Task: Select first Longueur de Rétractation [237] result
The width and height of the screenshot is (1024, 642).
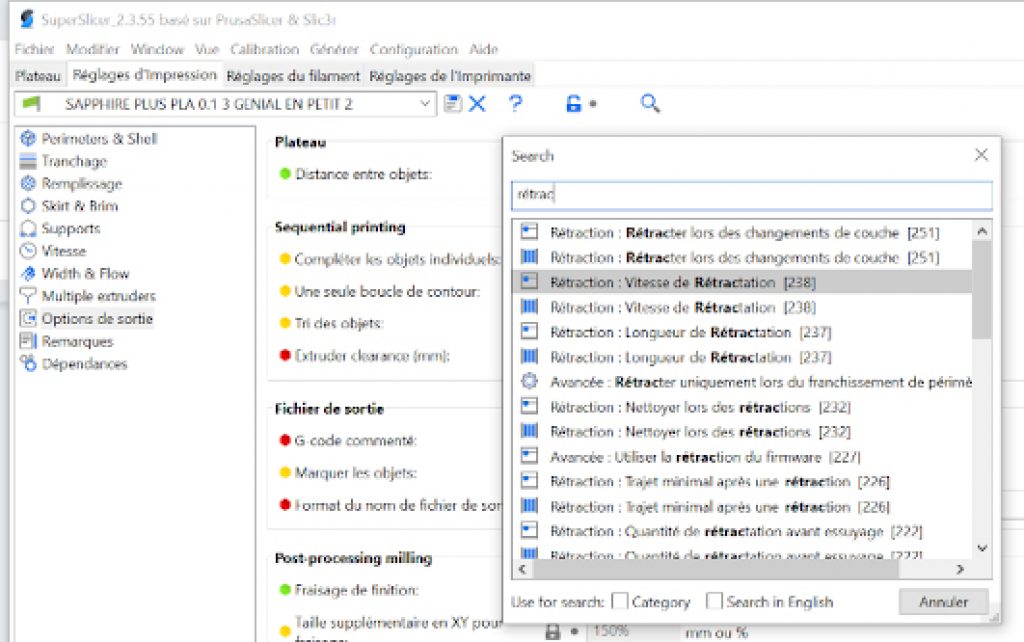Action: (743, 332)
